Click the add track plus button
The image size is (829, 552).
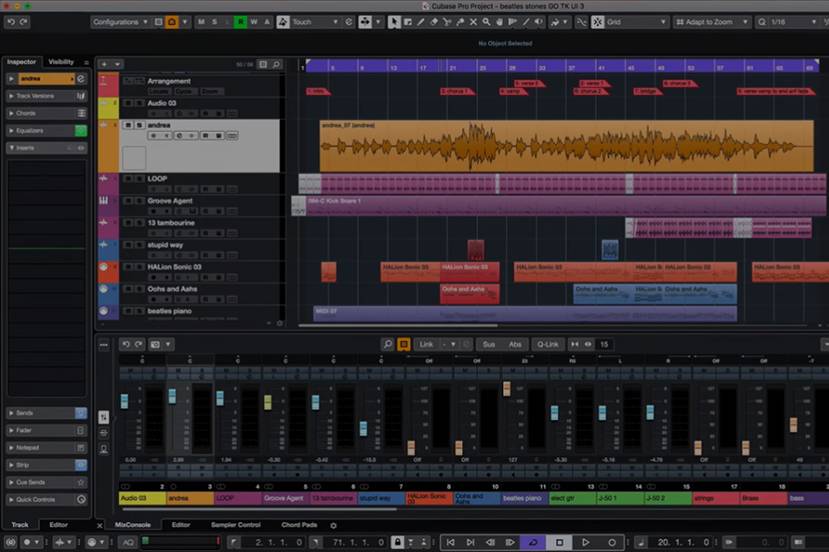[104, 65]
